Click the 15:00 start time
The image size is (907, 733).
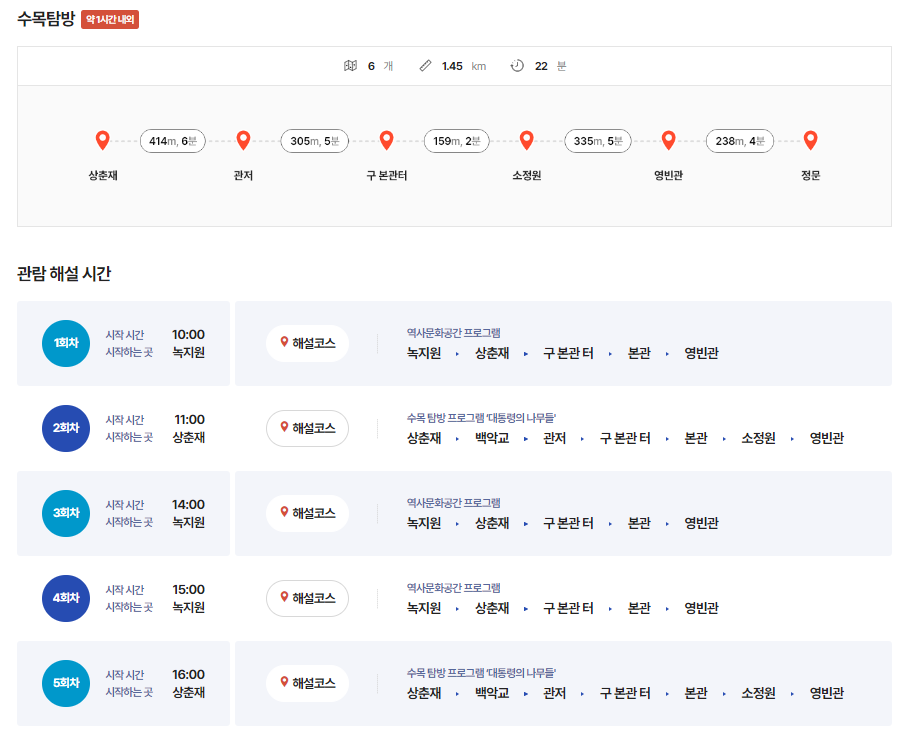click(188, 590)
